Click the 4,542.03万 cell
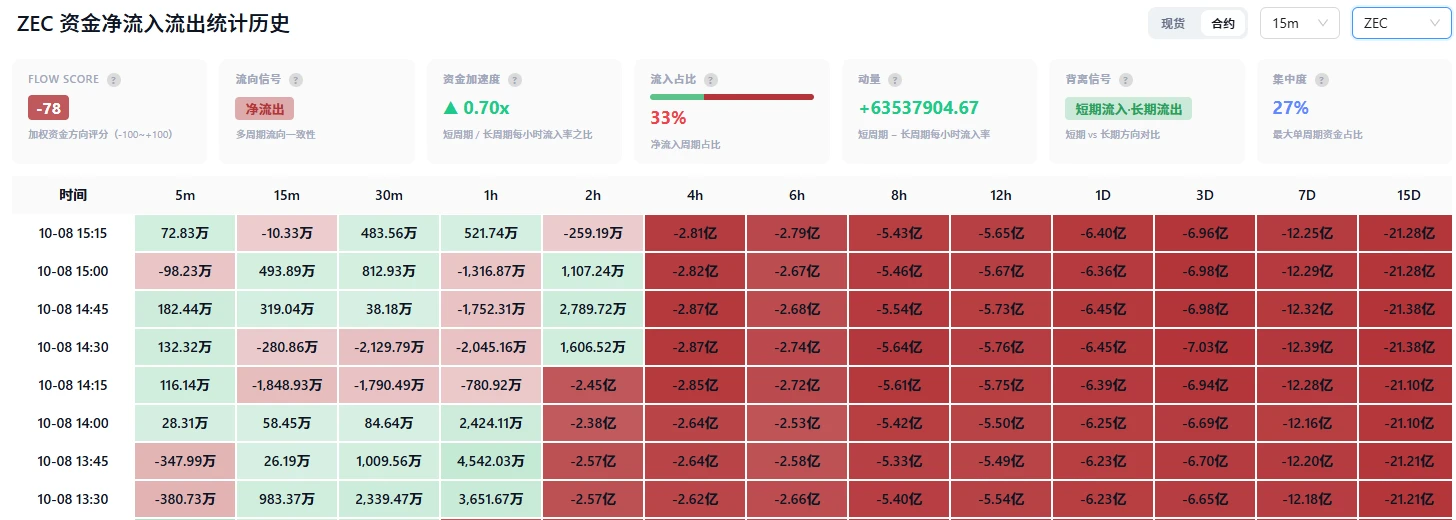This screenshot has height=520, width=1456. 491,461
